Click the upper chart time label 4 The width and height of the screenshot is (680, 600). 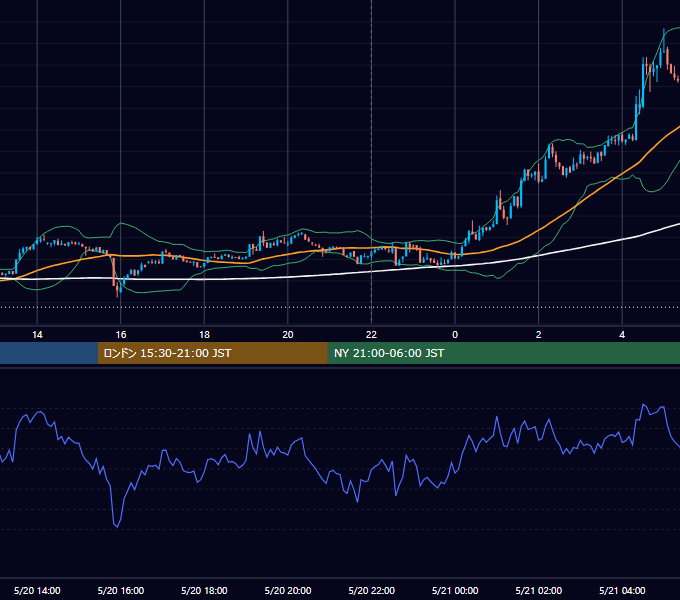coord(622,335)
